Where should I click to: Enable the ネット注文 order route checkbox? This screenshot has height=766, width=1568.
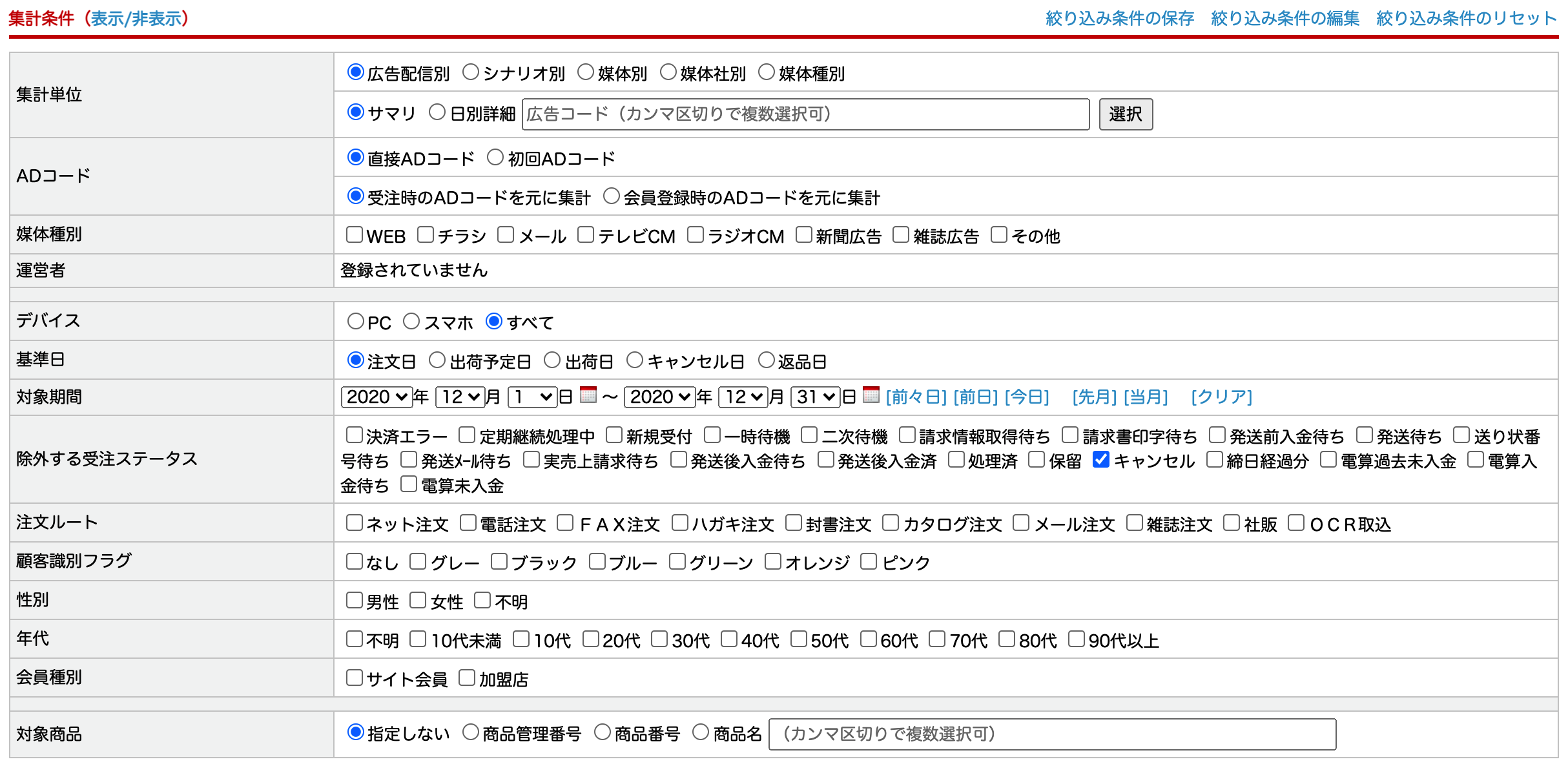tap(354, 523)
